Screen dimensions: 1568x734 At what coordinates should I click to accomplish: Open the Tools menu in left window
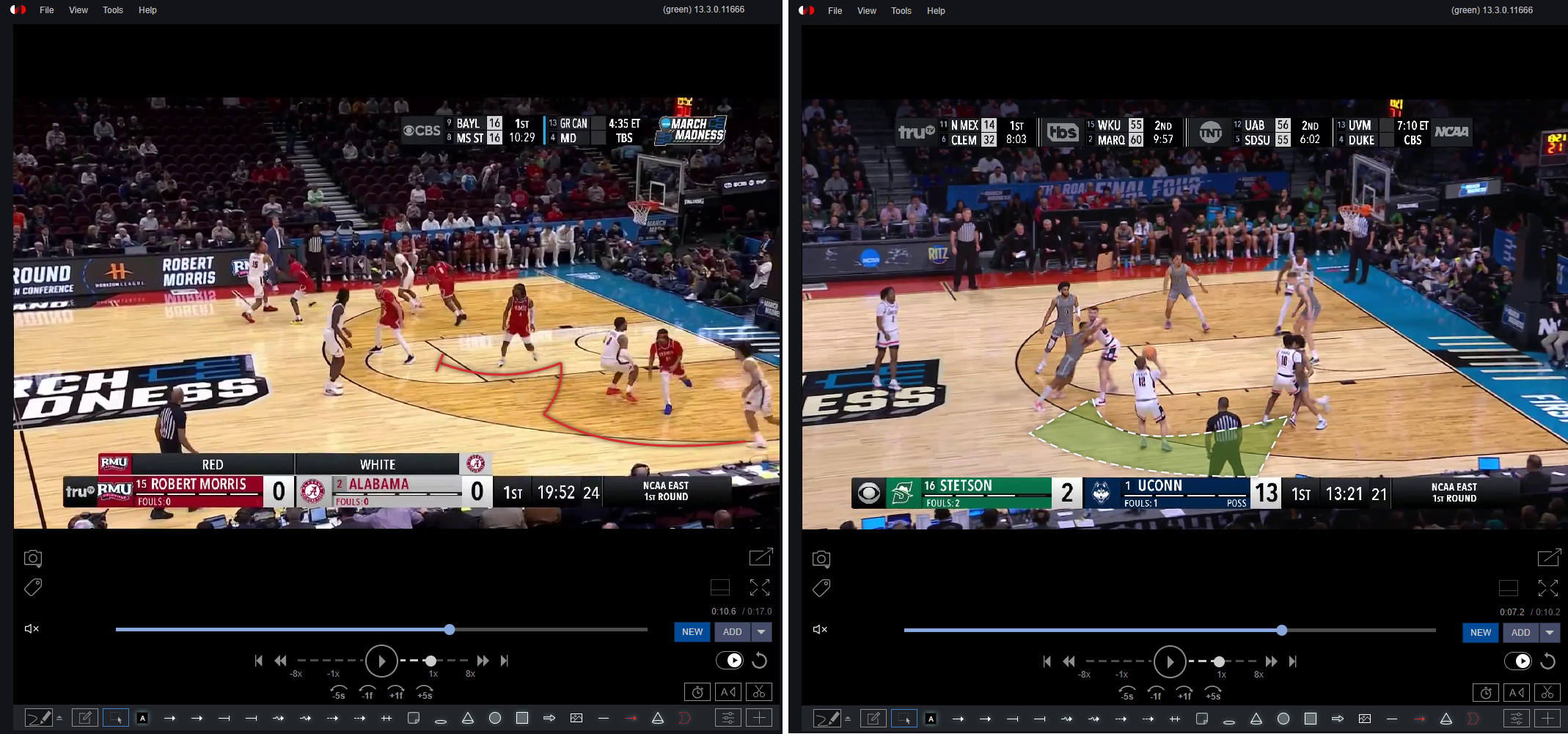point(113,10)
